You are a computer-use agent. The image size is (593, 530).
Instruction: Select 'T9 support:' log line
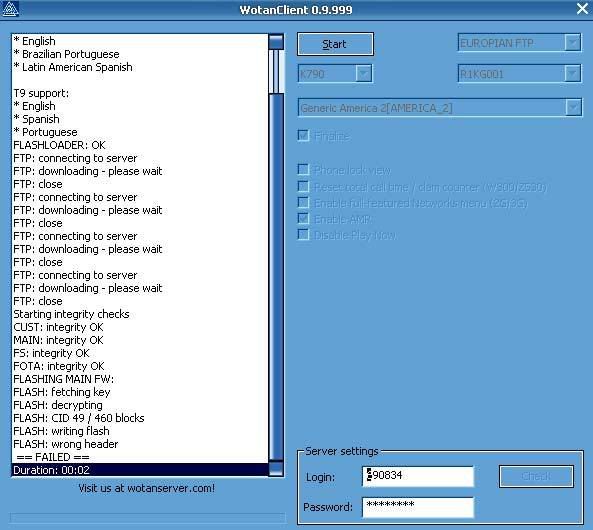click(140, 93)
